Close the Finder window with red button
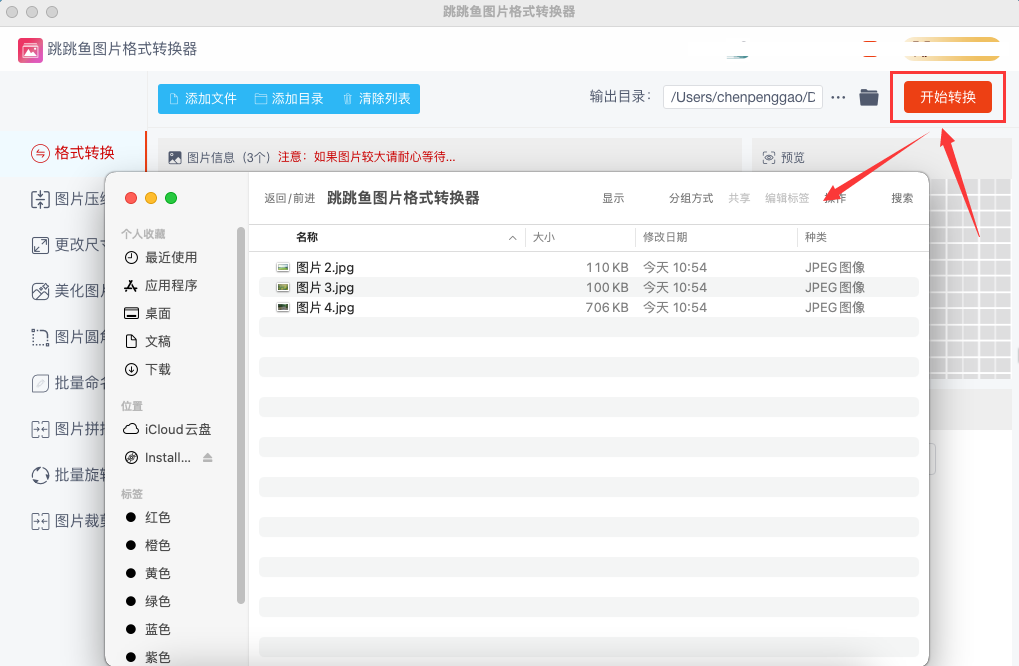 pyautogui.click(x=131, y=198)
